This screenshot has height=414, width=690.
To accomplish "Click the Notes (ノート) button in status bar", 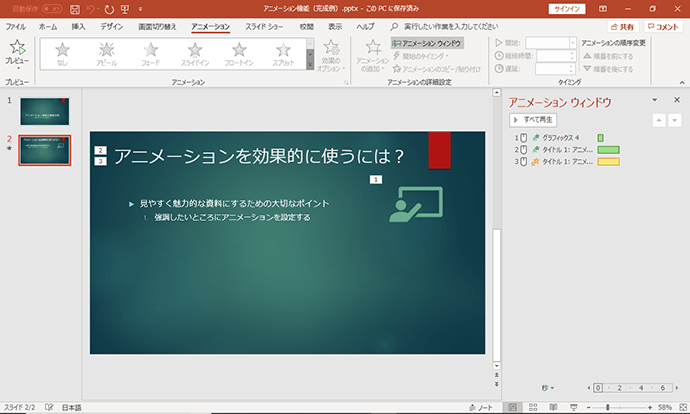I will pos(481,407).
